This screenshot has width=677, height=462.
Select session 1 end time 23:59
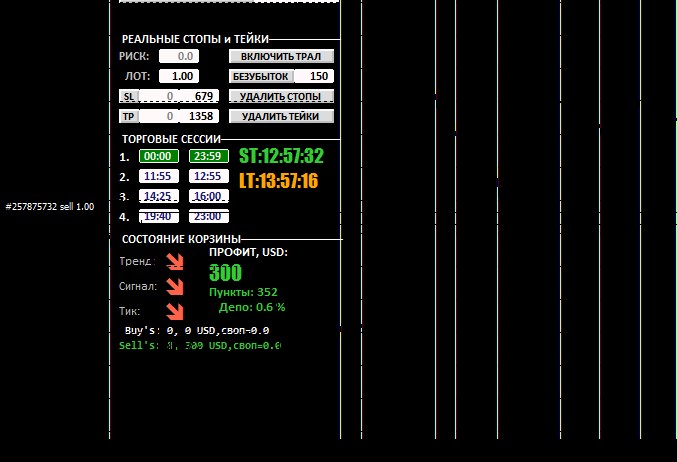[x=208, y=156]
